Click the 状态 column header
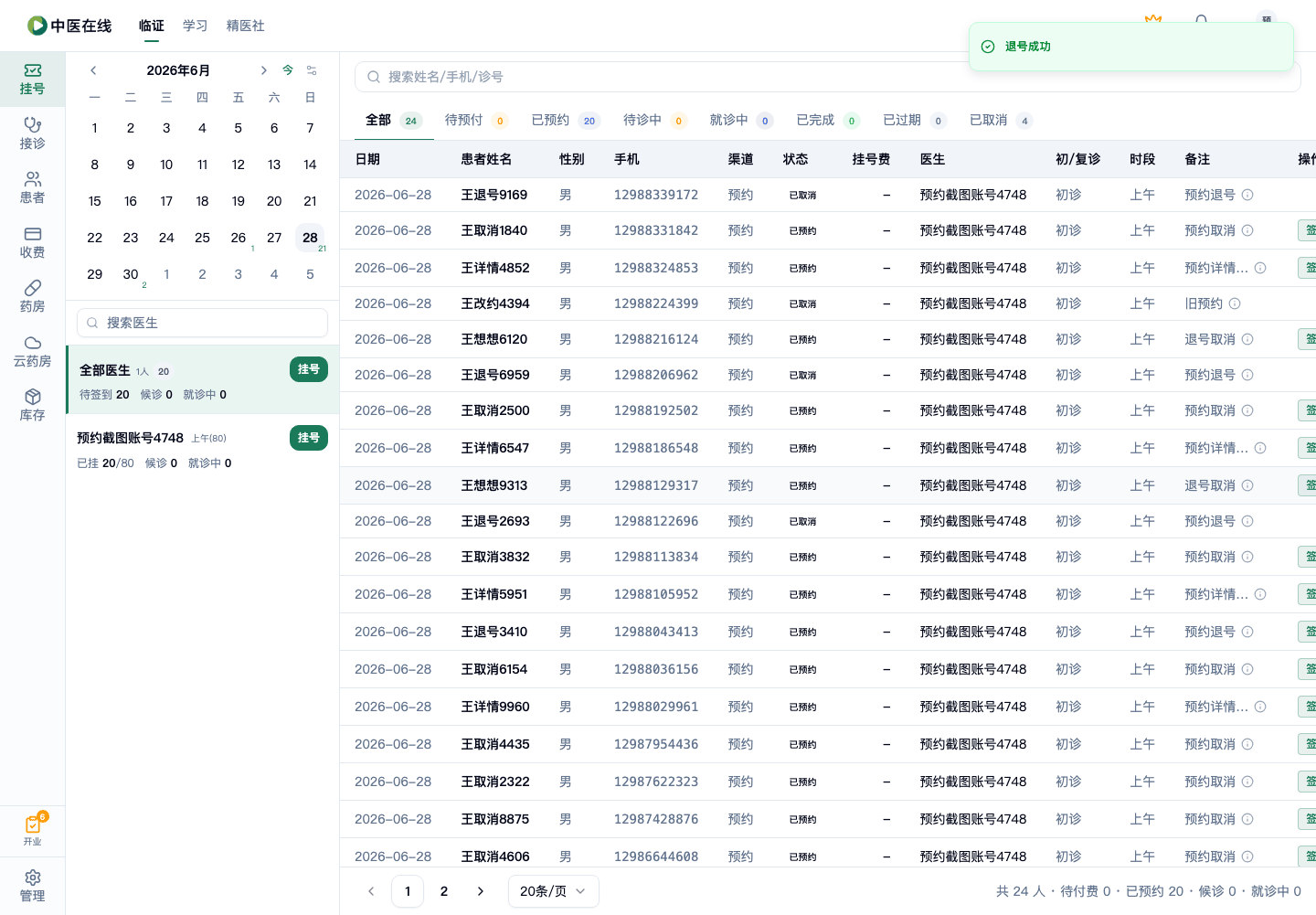Image resolution: width=1316 pixels, height=915 pixels. (795, 159)
